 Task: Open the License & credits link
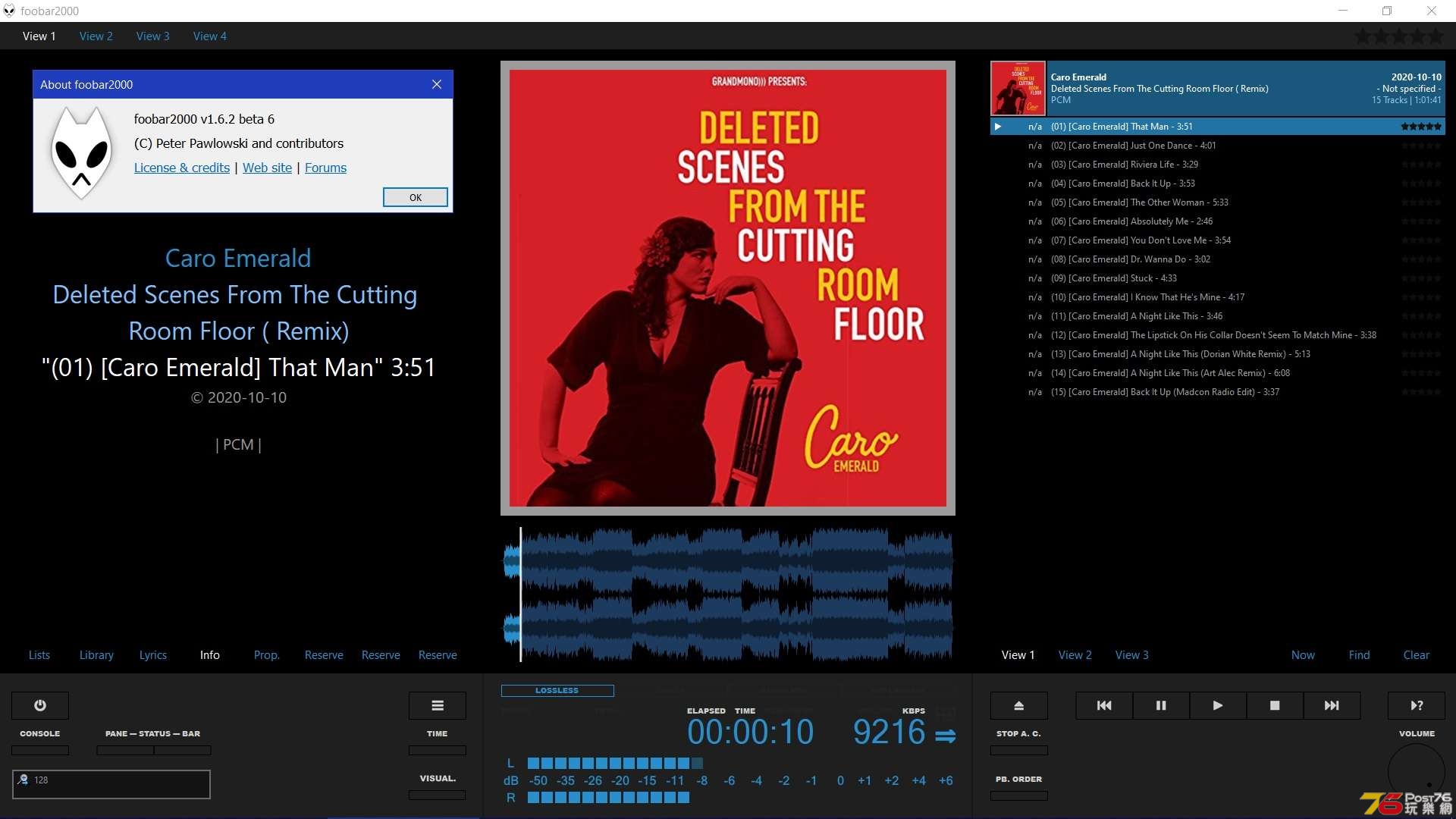click(x=182, y=168)
